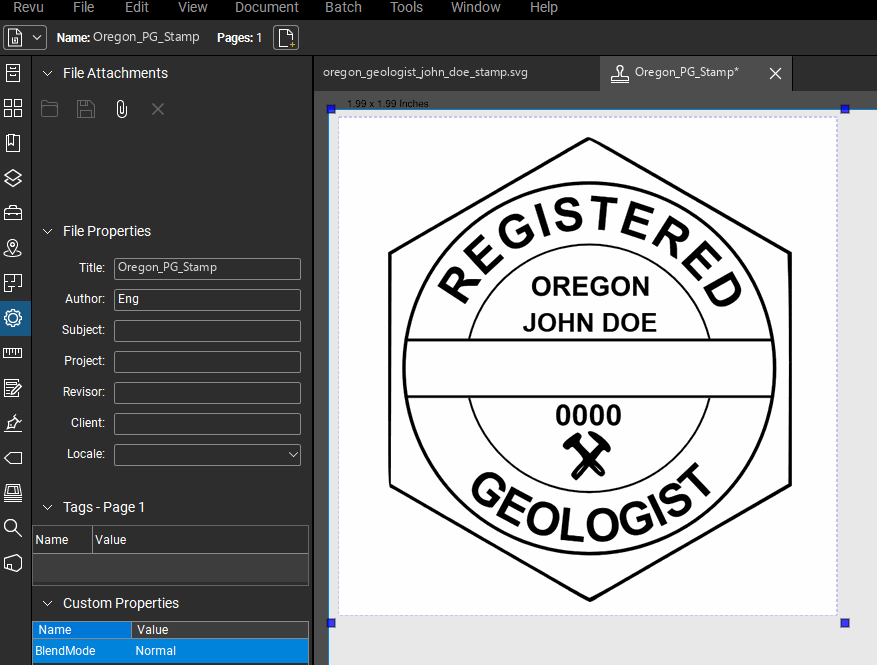Screen dimensions: 877x665
Task: Click the Author field containing Eng
Action: pyautogui.click(x=208, y=300)
